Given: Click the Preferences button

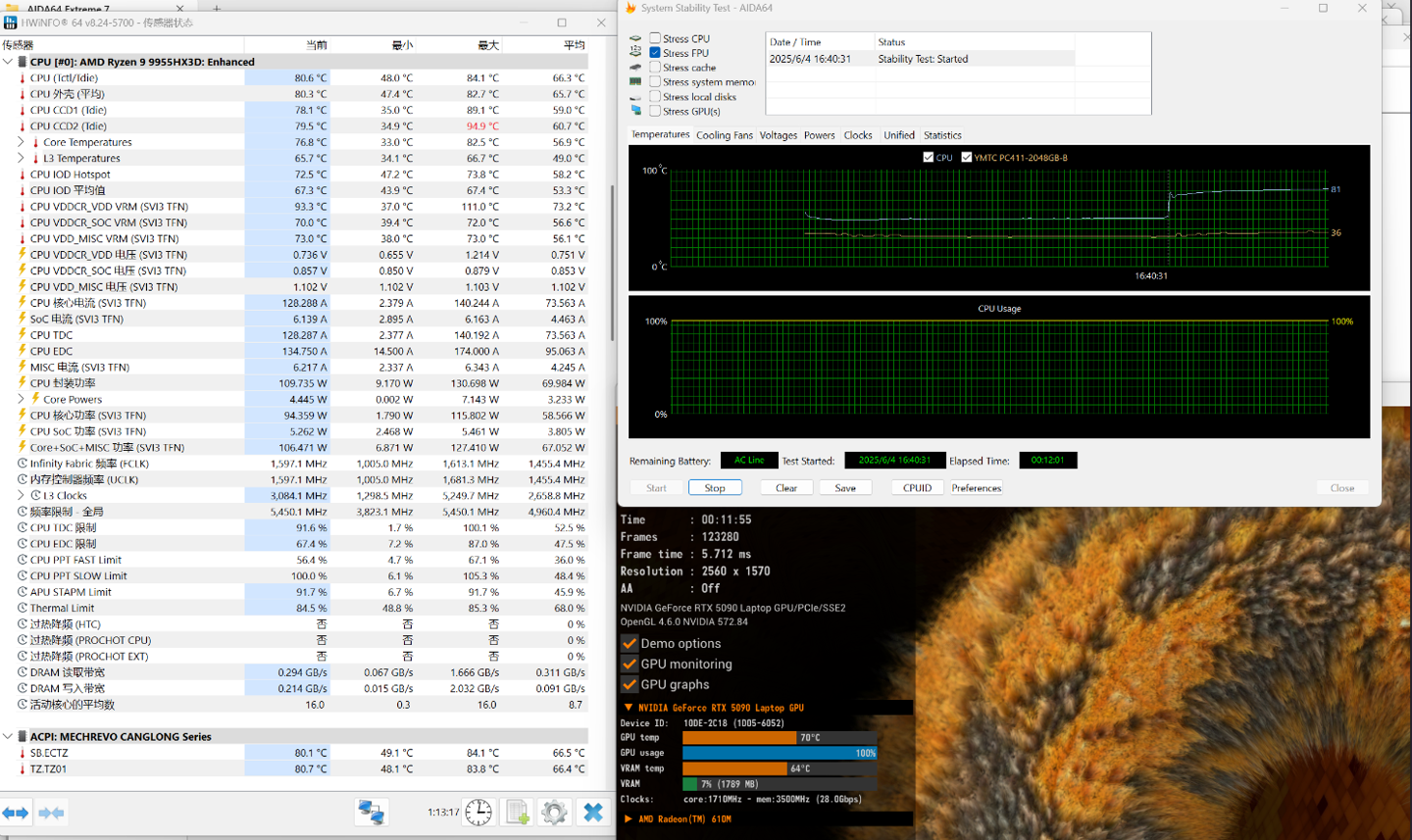Looking at the screenshot, I should 976,488.
